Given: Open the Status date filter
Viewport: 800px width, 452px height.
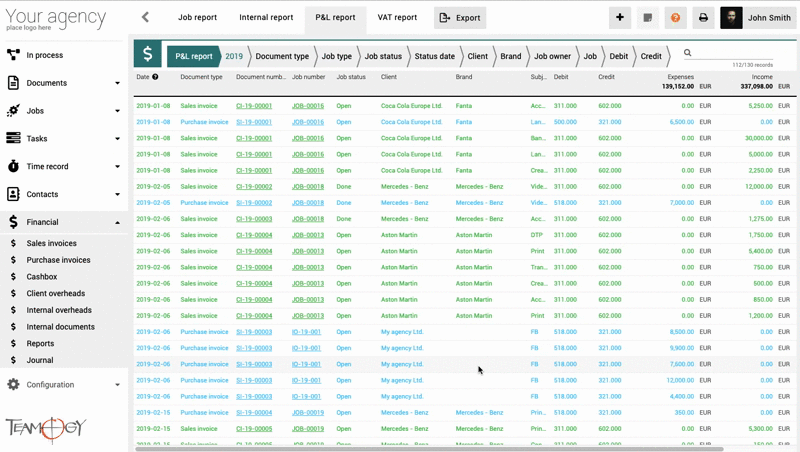Looking at the screenshot, I should [434, 56].
